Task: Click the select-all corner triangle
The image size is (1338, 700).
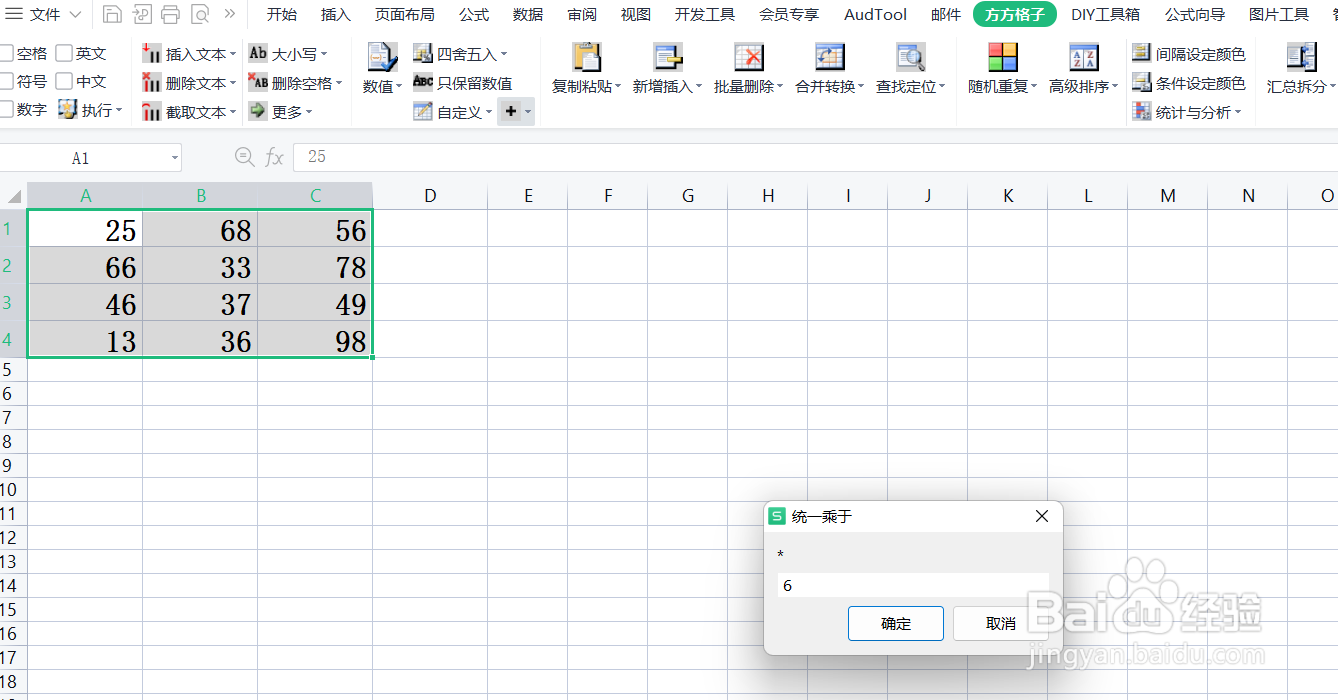Action: click(14, 196)
